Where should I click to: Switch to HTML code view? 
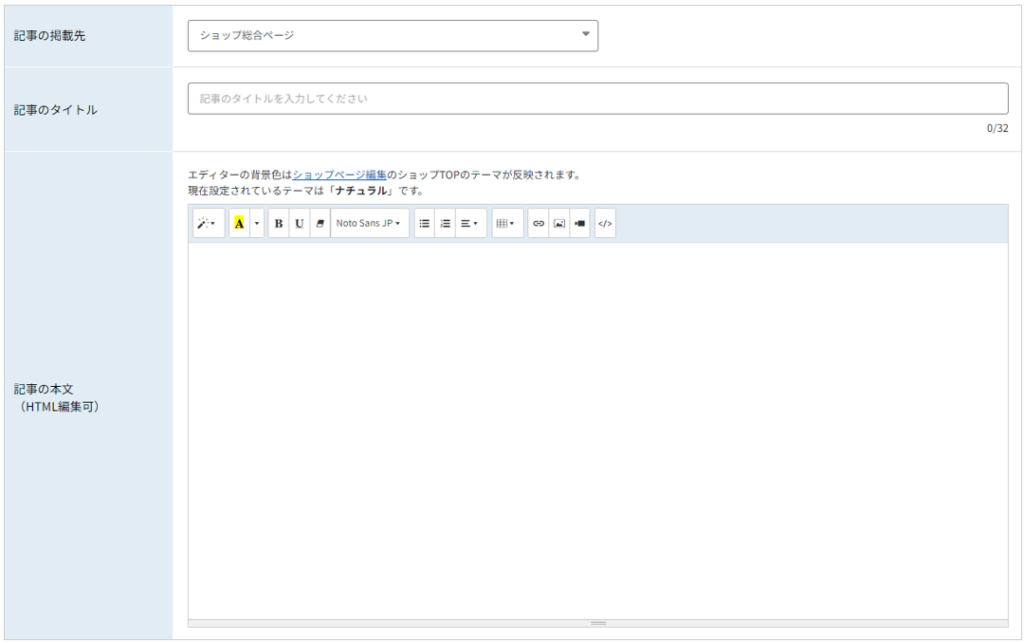point(605,223)
